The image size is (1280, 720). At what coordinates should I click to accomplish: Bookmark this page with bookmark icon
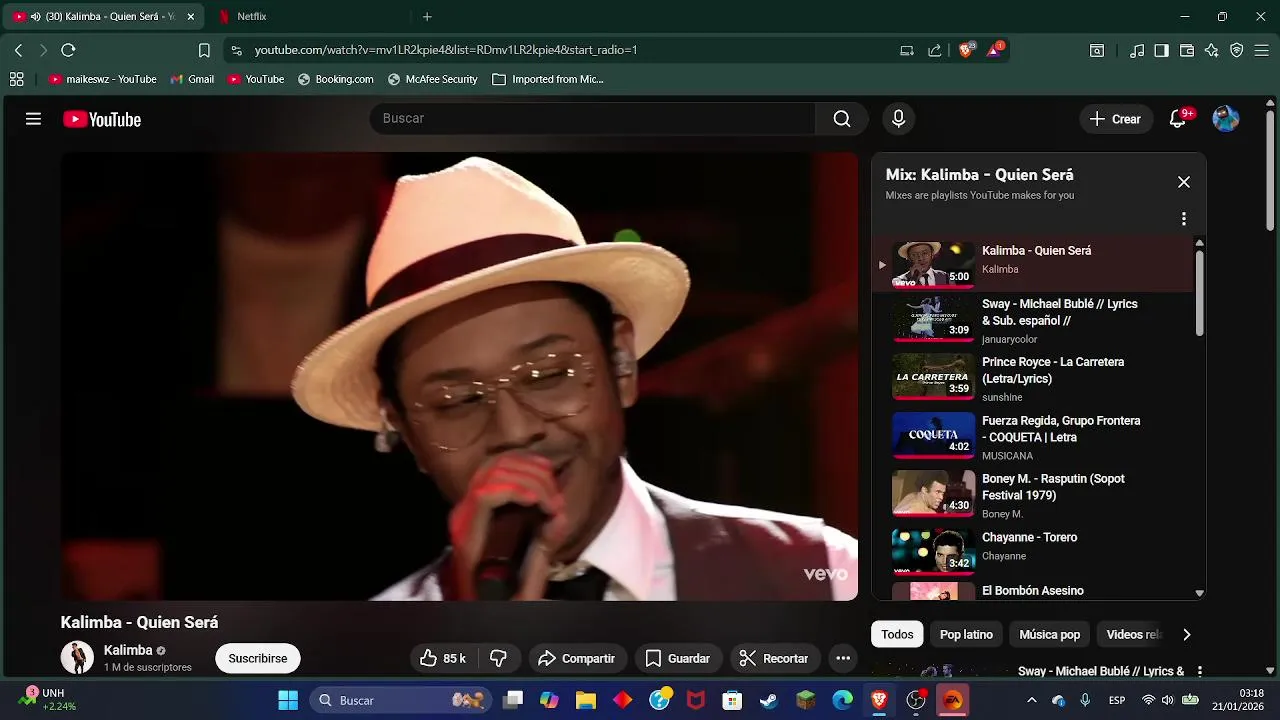(204, 50)
